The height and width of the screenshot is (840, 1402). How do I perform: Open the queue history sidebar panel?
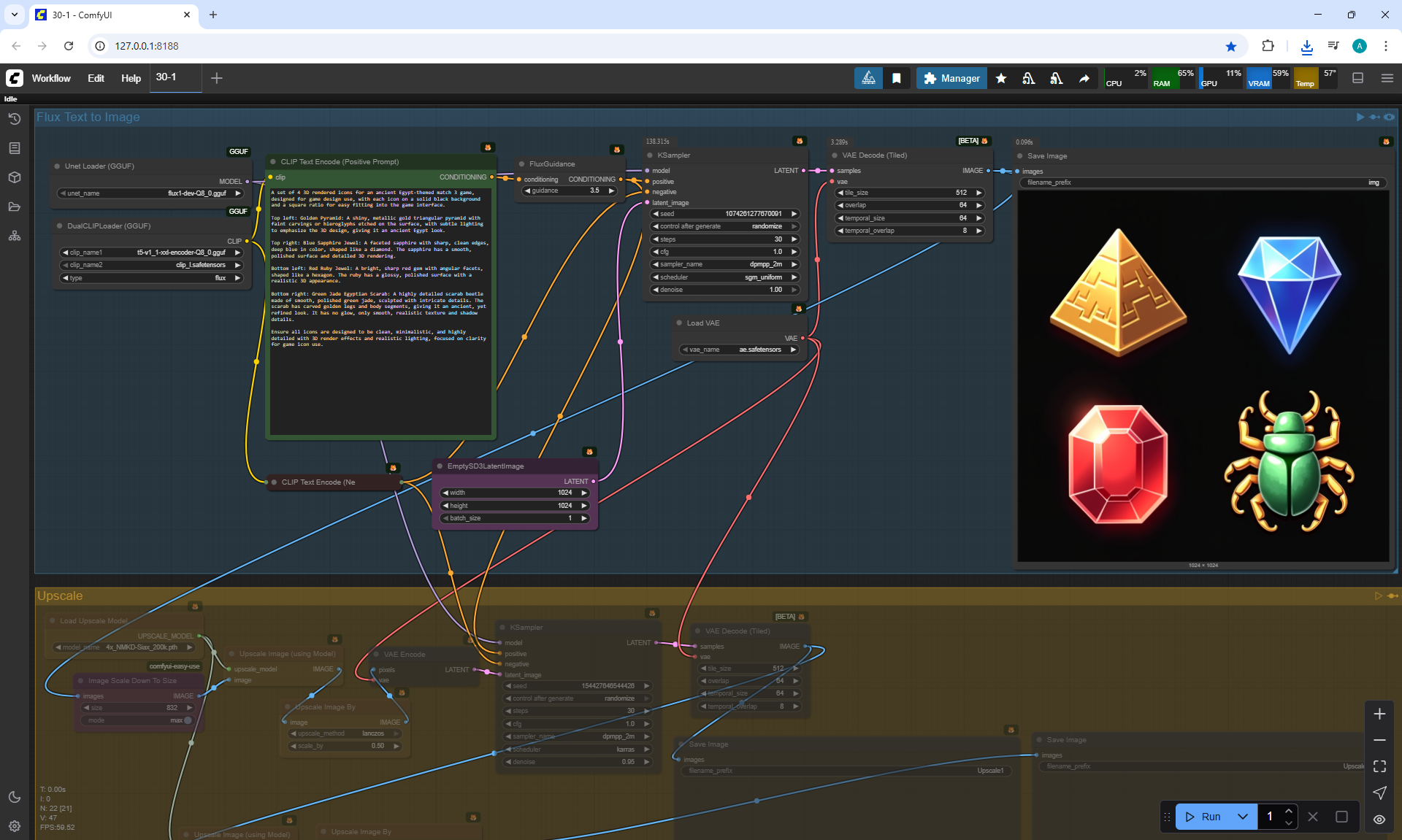14,118
